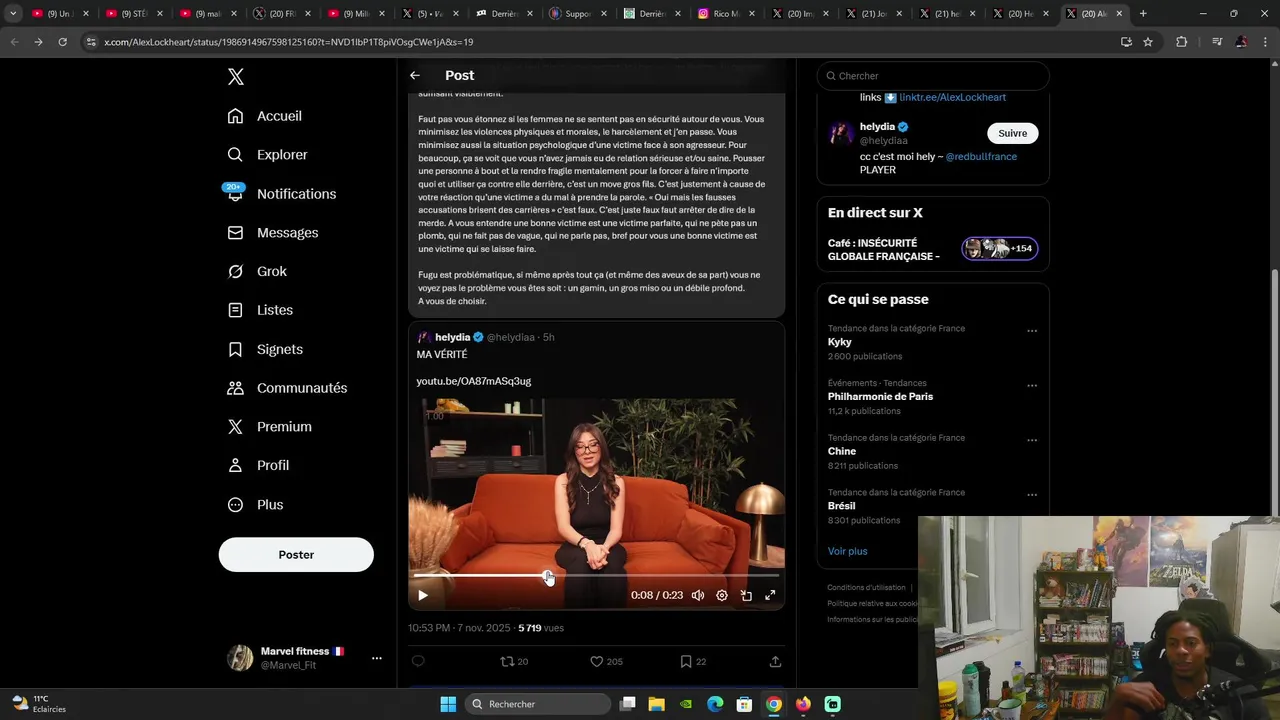Expand the Plus menu in sidebar
The height and width of the screenshot is (720, 1280).
(255, 505)
